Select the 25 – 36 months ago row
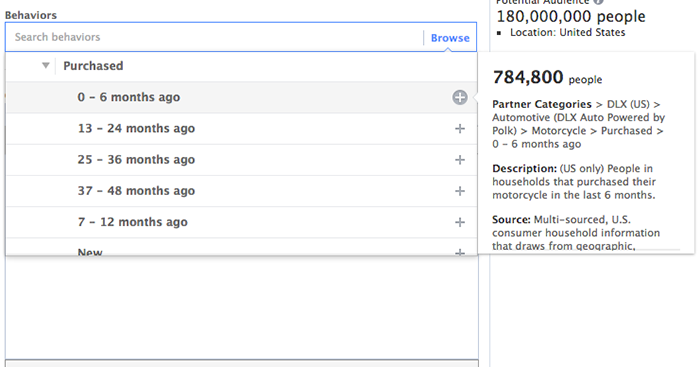This screenshot has width=700, height=367. pyautogui.click(x=241, y=160)
